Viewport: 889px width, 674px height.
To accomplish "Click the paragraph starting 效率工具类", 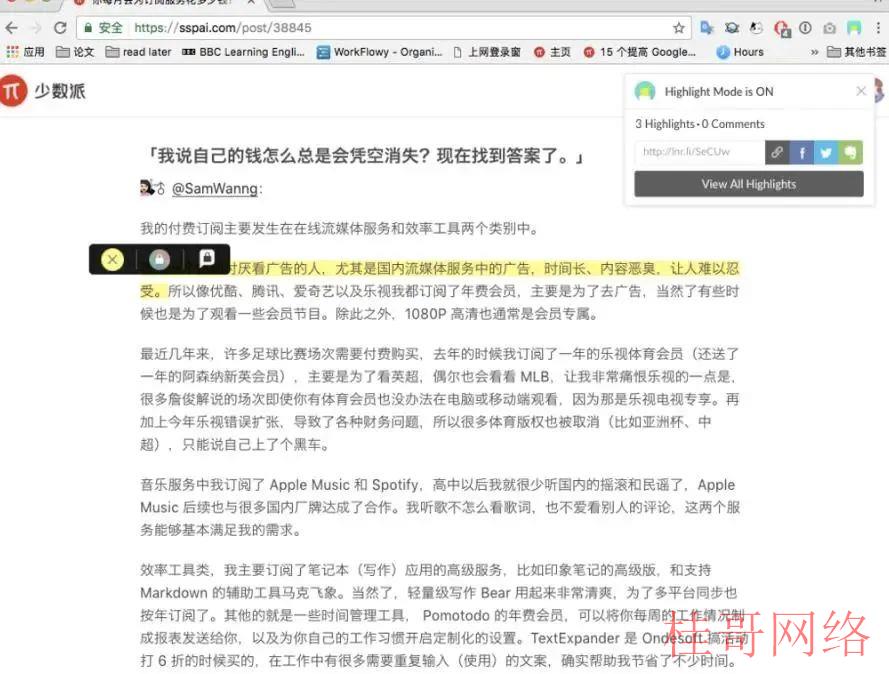I will coord(442,615).
